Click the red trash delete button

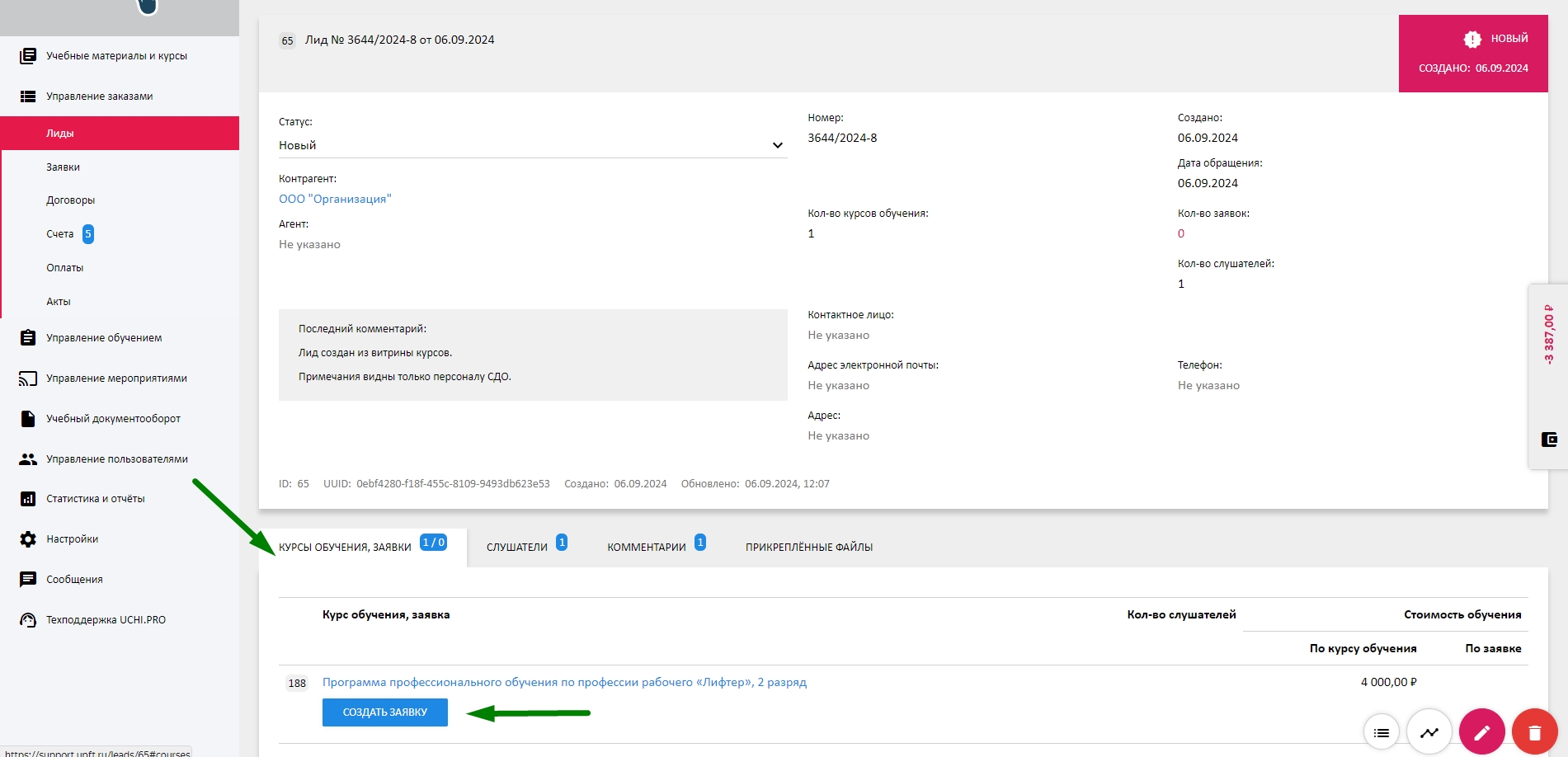1535,732
